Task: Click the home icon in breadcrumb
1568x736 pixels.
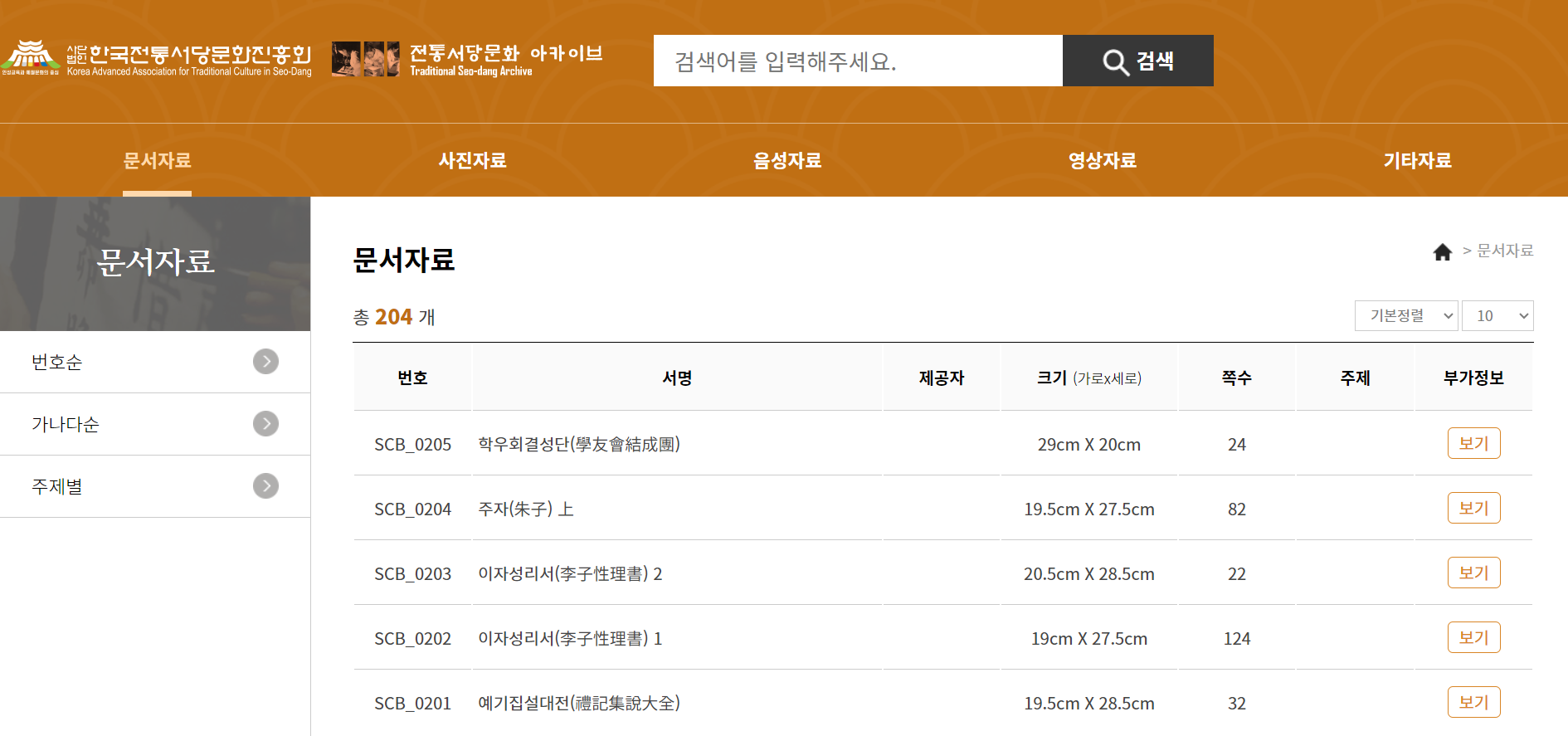Action: click(x=1442, y=251)
